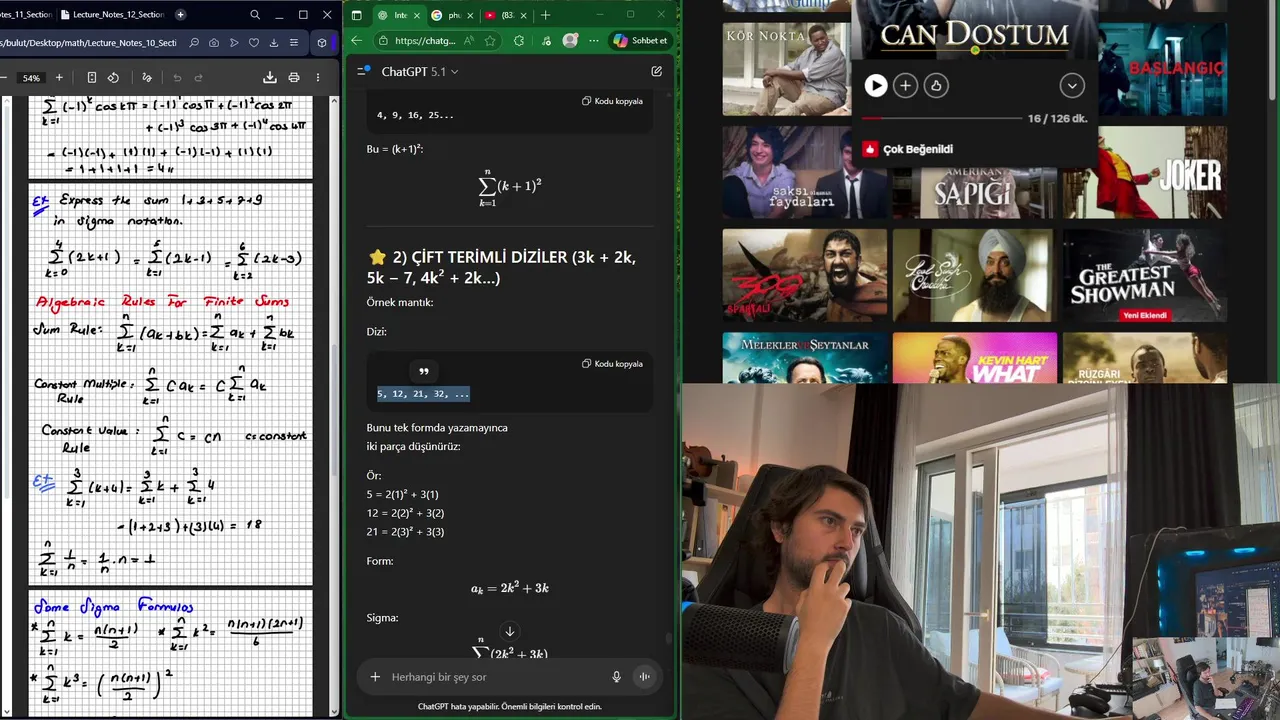Open The Greatest Showman thumbnail
The height and width of the screenshot is (720, 1280).
tap(1144, 276)
